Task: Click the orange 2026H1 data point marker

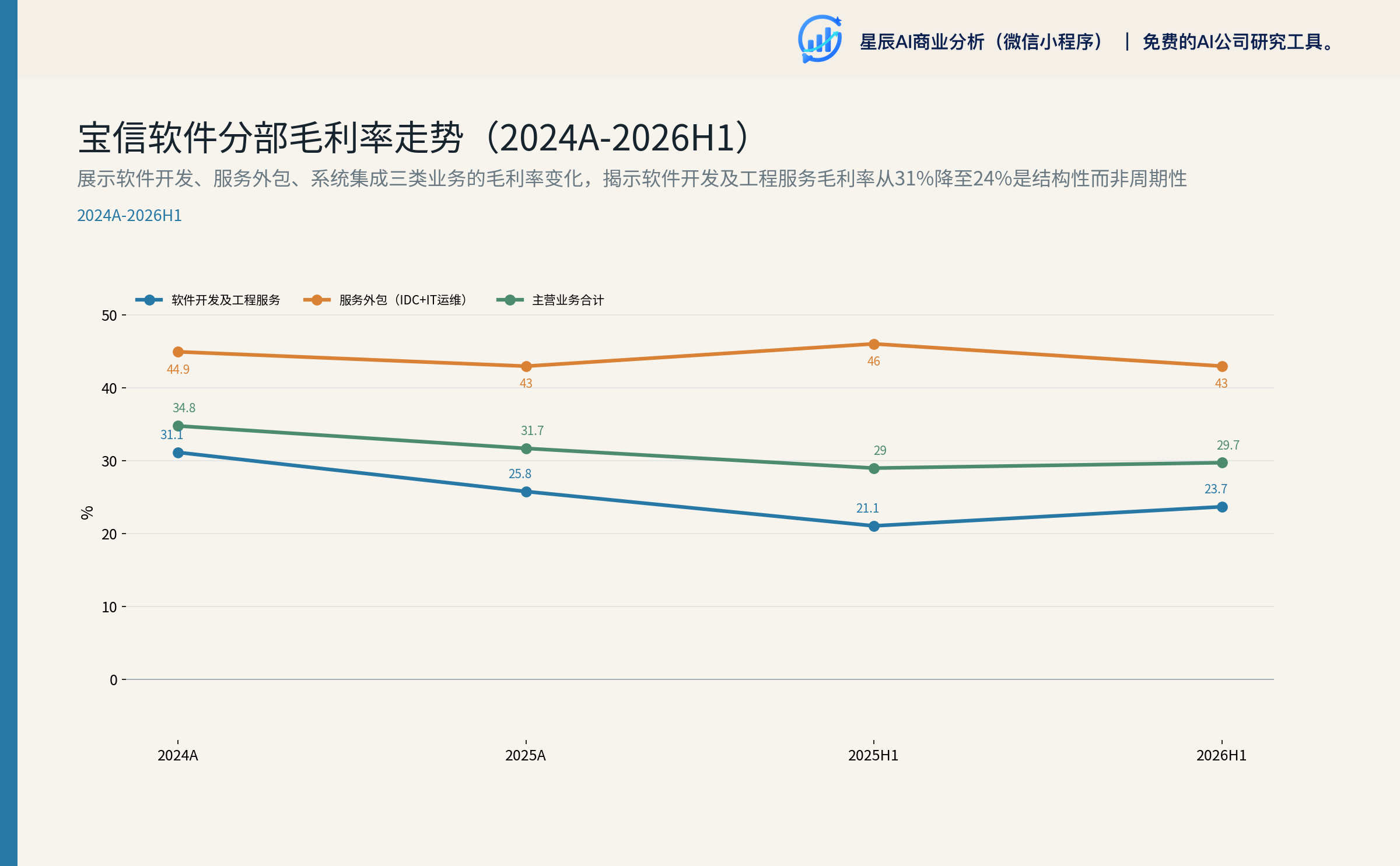Action: [1222, 366]
